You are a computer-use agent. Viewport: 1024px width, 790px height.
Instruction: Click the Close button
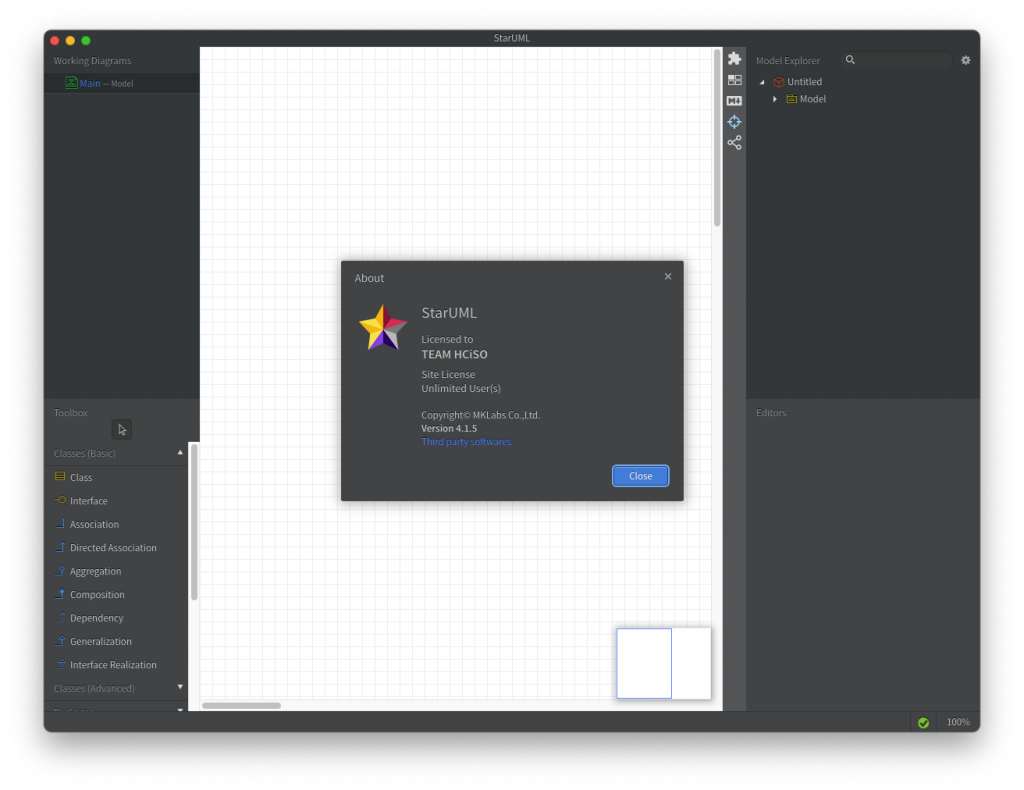(640, 476)
